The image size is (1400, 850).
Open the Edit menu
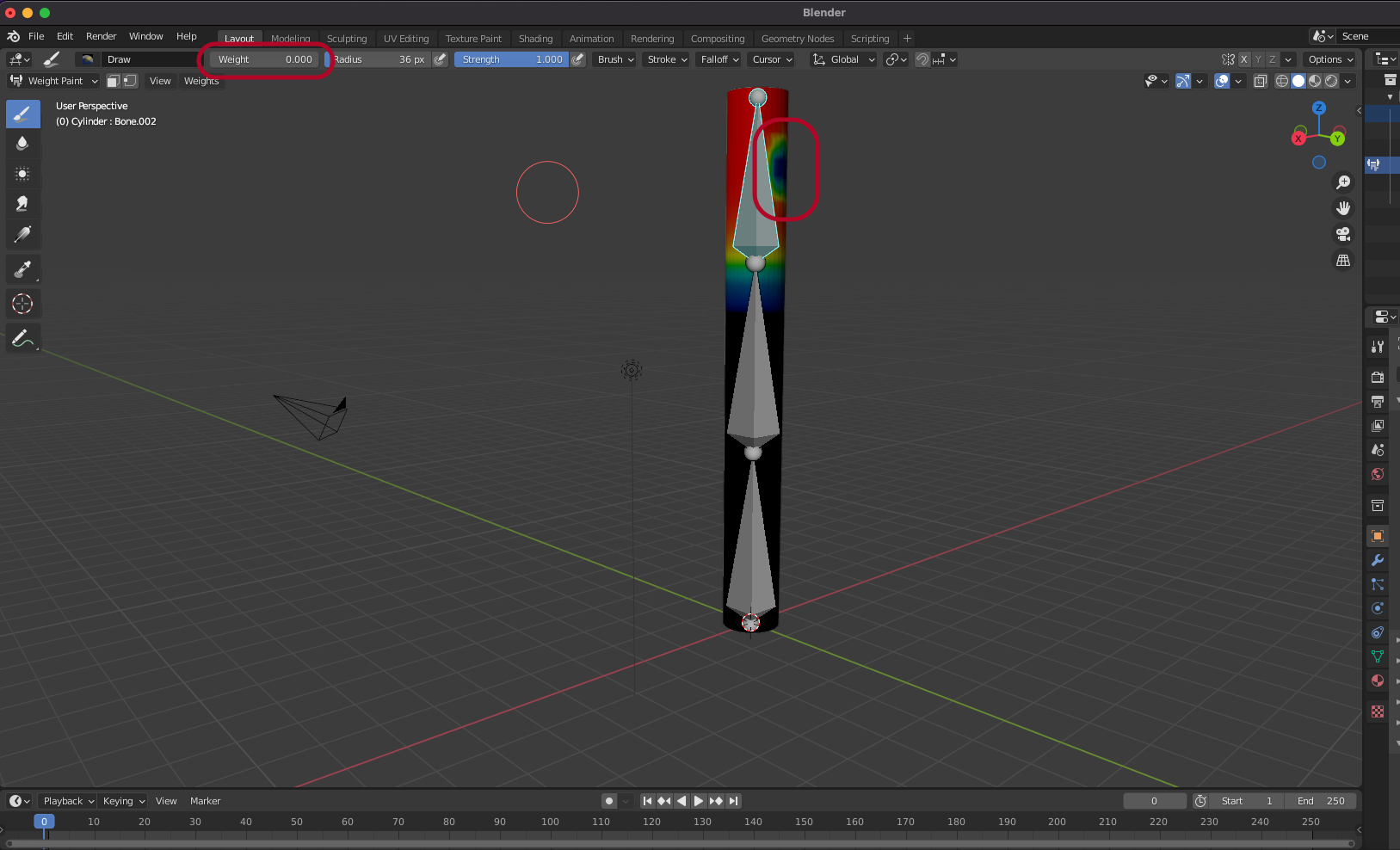[x=65, y=36]
